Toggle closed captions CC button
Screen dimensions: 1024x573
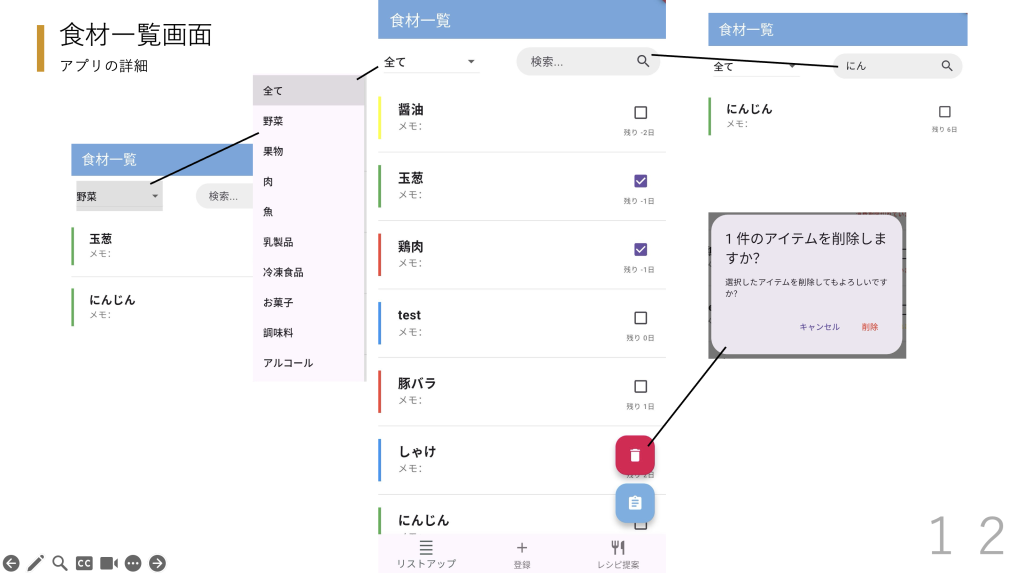point(85,563)
